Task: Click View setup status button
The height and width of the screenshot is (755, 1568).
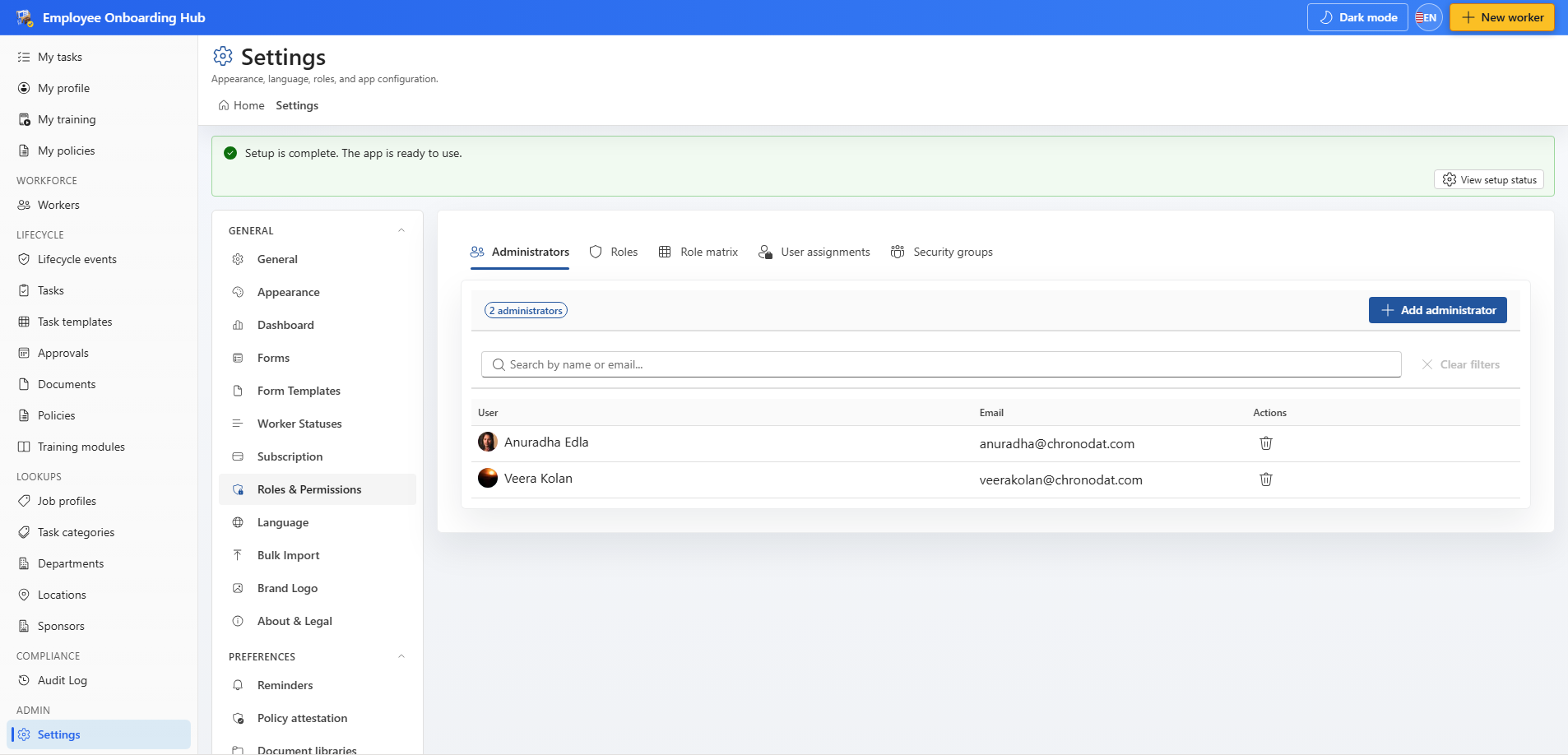Action: (x=1489, y=179)
